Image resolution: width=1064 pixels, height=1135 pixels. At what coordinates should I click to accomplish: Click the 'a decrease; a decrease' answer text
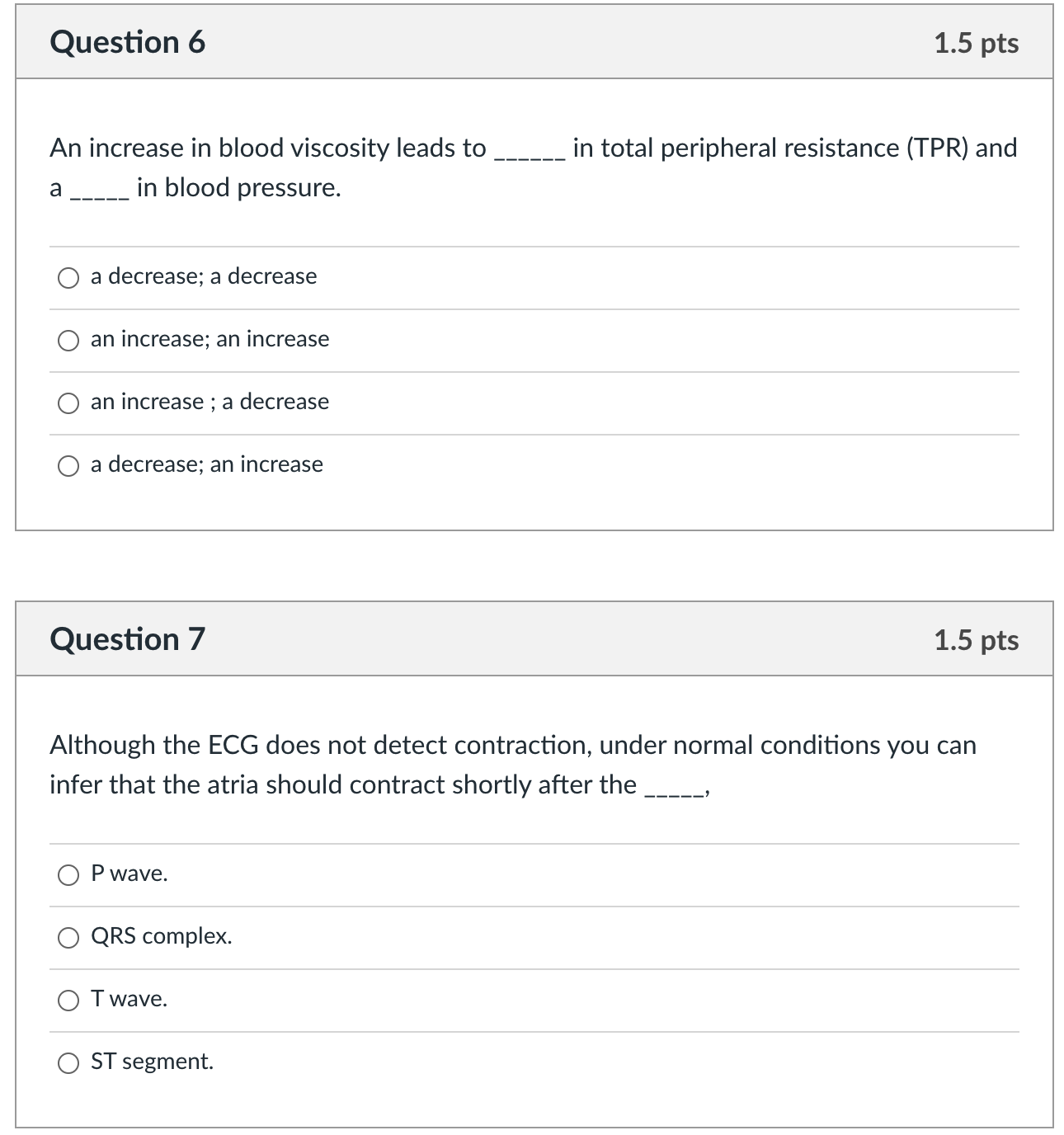coord(204,276)
